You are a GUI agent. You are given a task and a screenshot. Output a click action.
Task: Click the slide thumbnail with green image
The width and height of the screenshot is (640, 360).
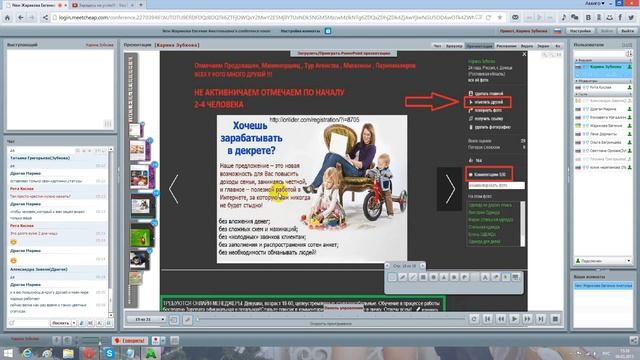click(x=142, y=236)
